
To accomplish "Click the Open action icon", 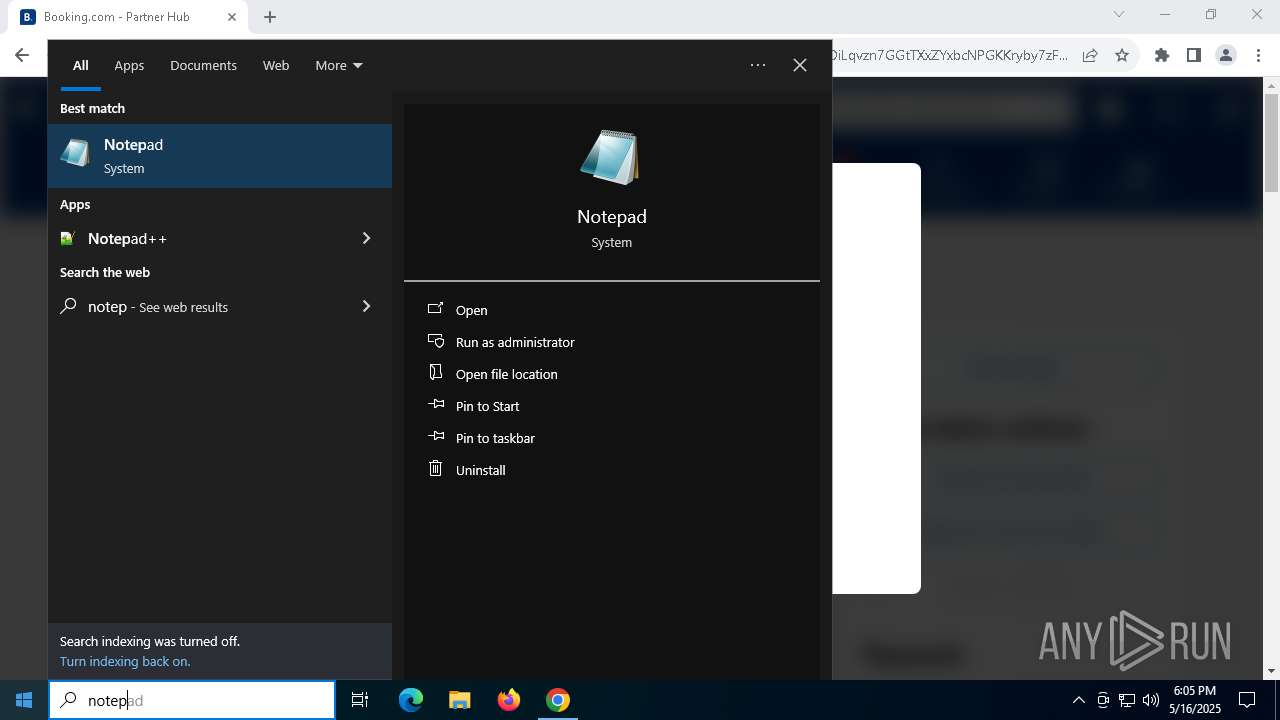I will (x=435, y=309).
